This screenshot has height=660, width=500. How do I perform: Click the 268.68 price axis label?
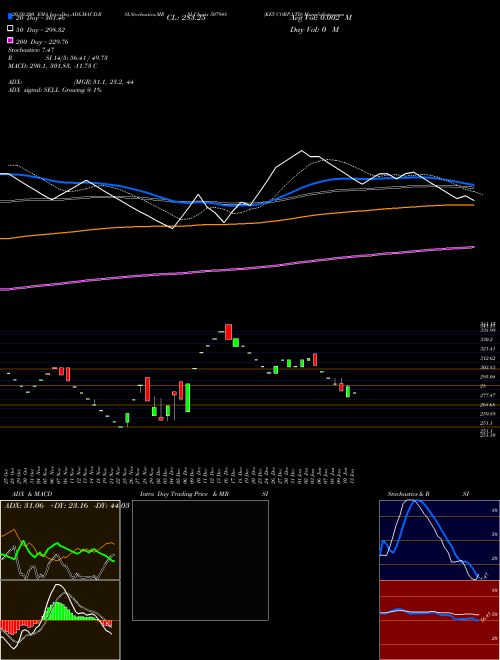pyautogui.click(x=487, y=405)
